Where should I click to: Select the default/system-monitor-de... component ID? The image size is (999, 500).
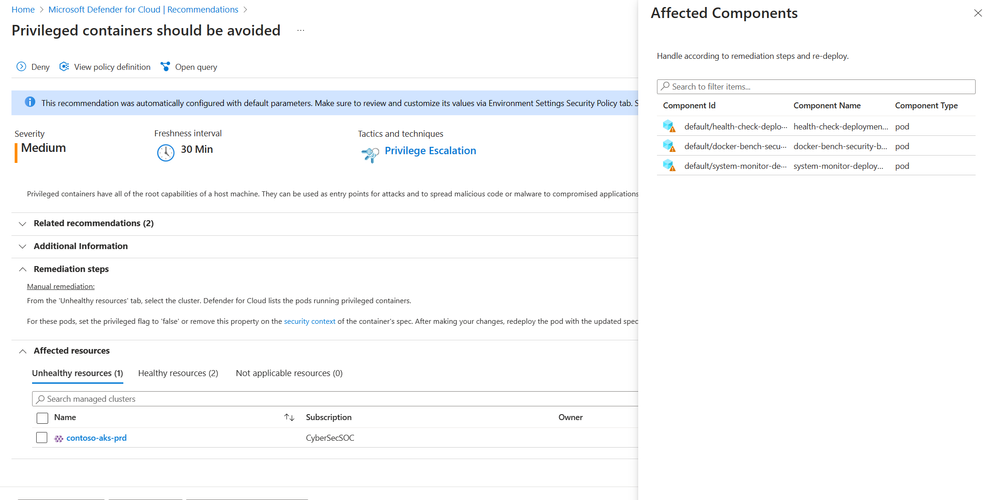(x=736, y=166)
